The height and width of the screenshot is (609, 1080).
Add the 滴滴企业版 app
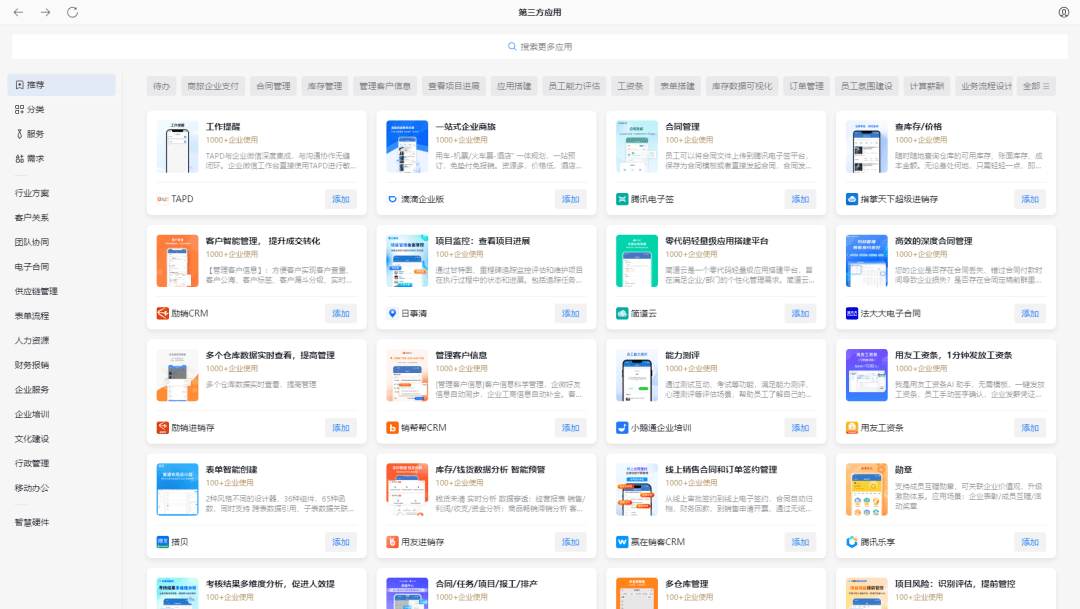570,199
